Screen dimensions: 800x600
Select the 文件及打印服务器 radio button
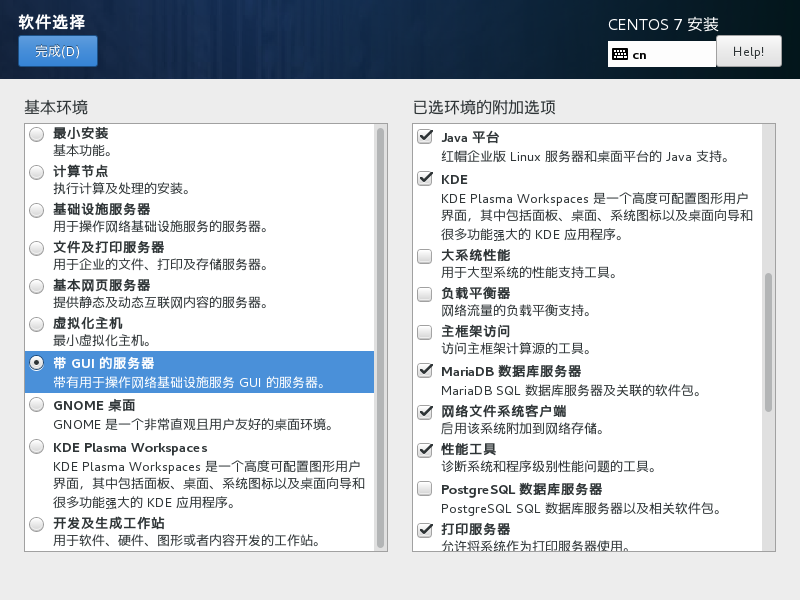coord(37,248)
